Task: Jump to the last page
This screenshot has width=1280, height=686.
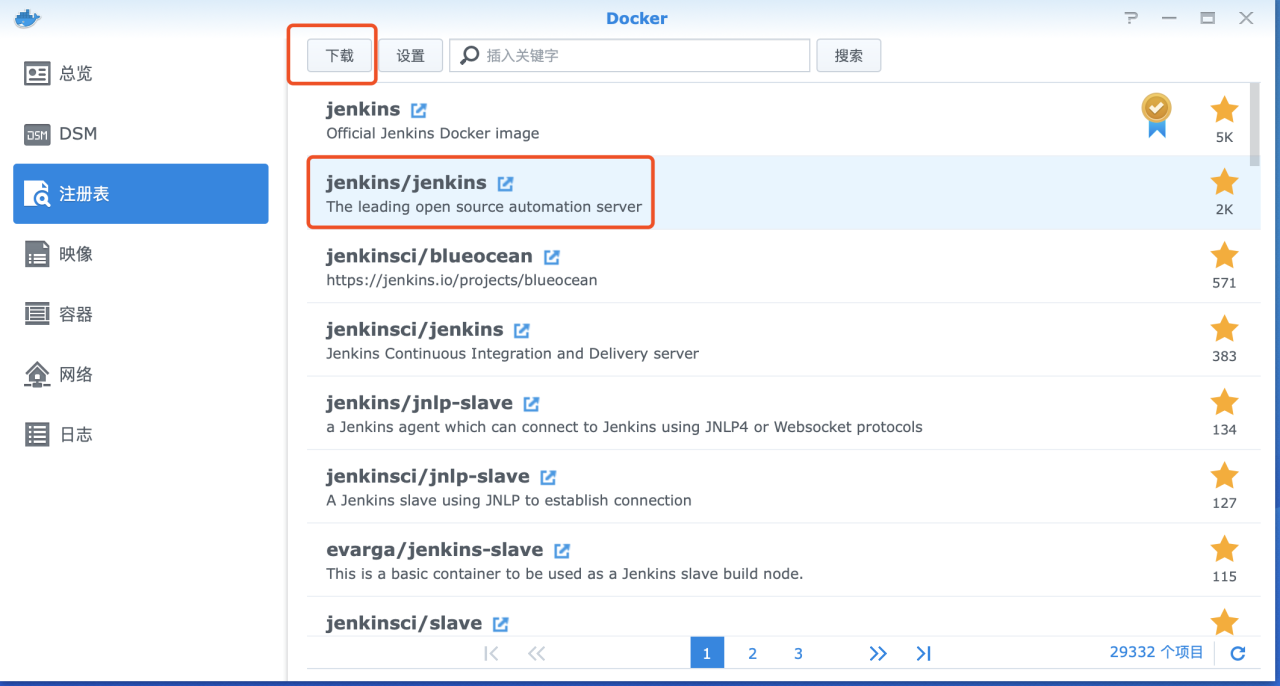Action: tap(924, 653)
